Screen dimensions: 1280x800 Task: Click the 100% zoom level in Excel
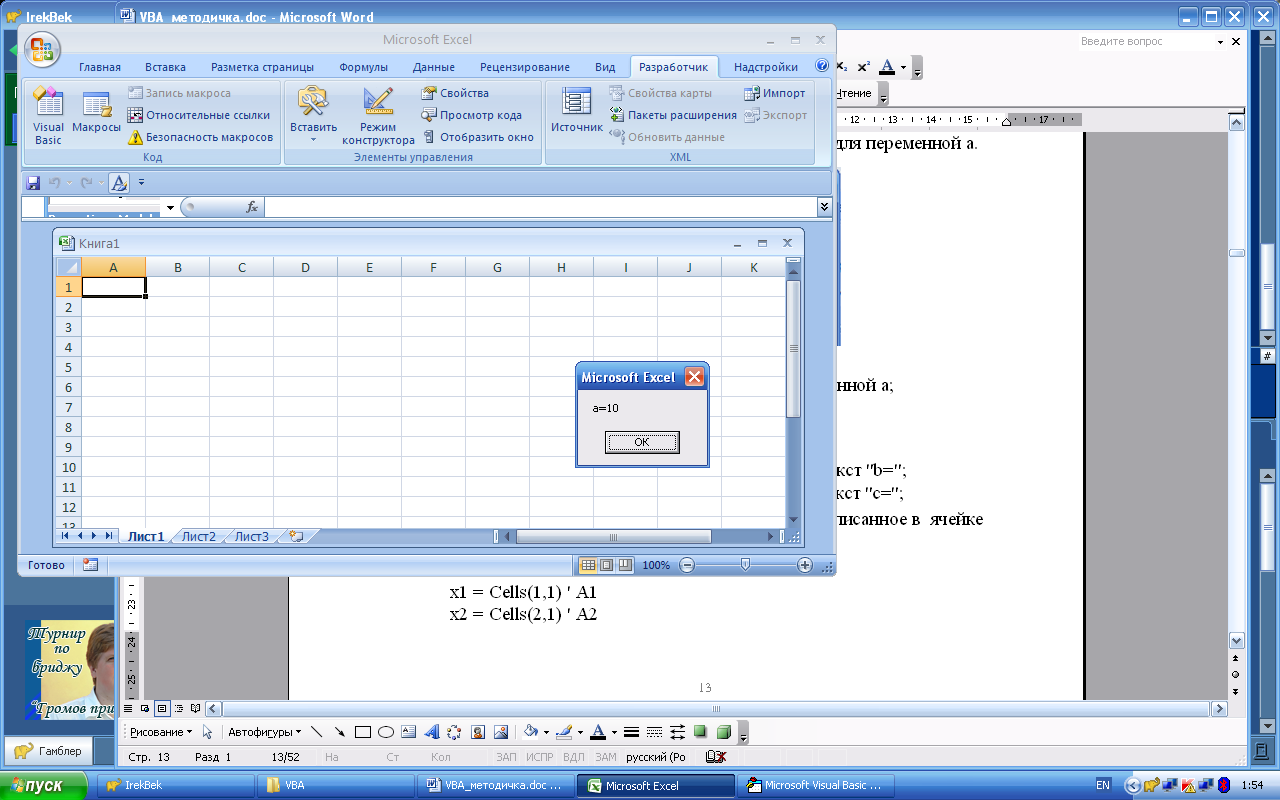click(x=656, y=565)
